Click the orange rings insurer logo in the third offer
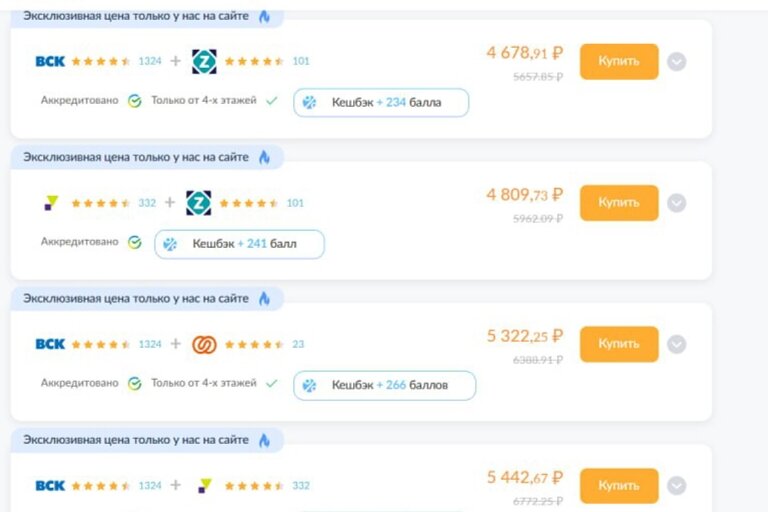Screen dimensions: 768x512 pyautogui.click(x=204, y=344)
